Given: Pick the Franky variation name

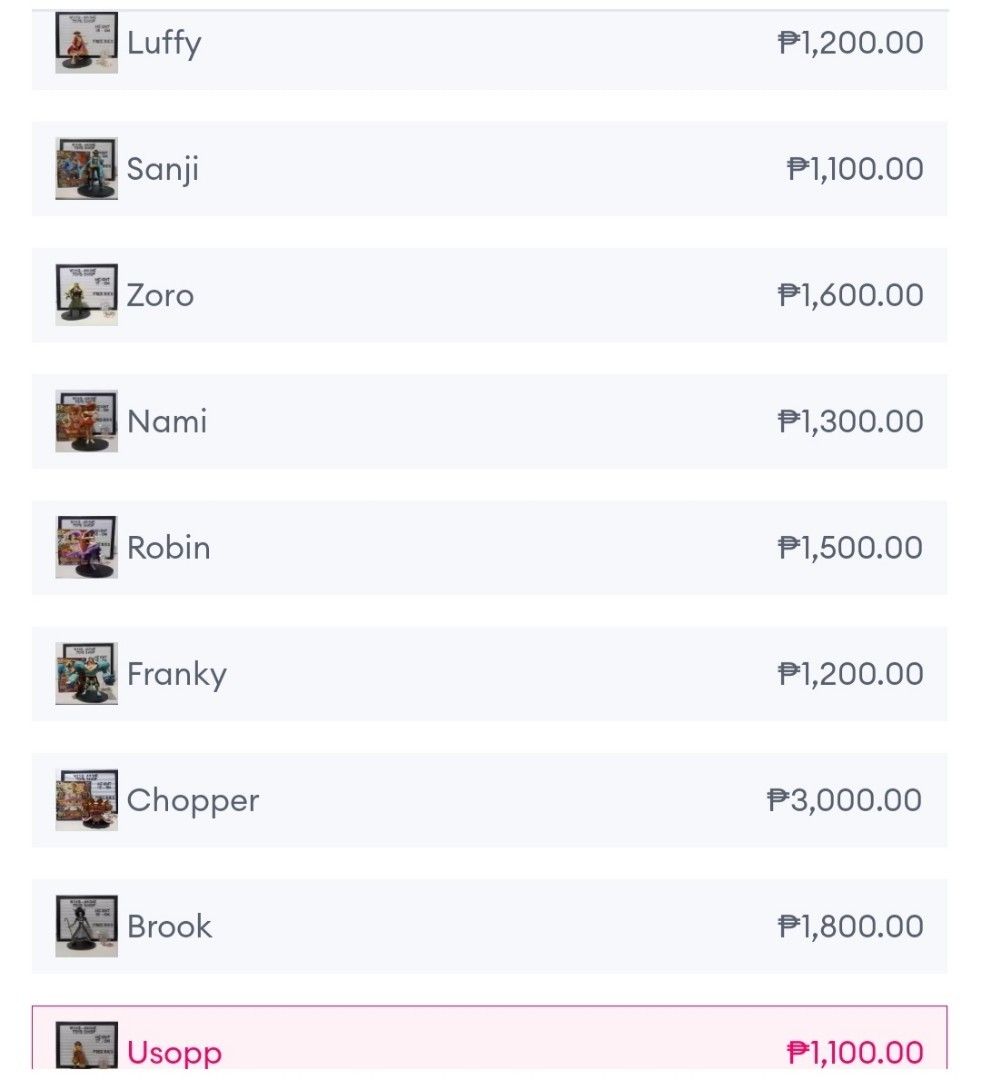Looking at the screenshot, I should click(x=177, y=674).
